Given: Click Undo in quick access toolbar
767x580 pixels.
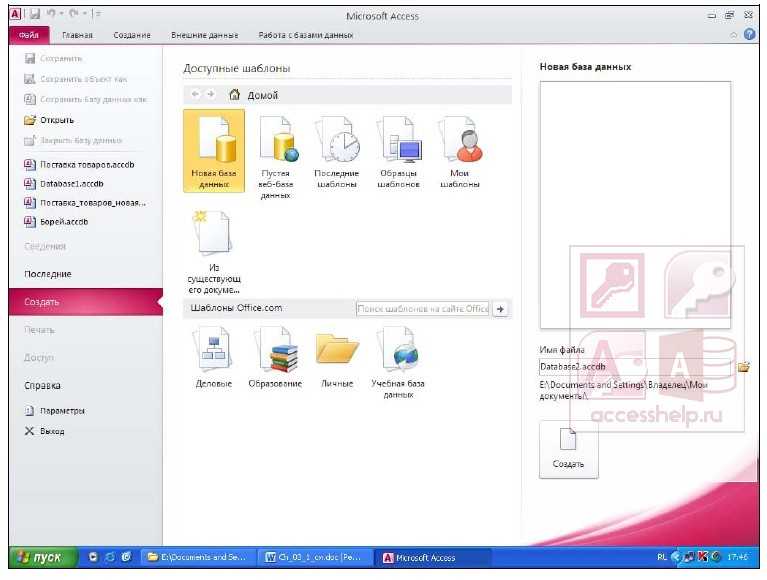Looking at the screenshot, I should pos(51,14).
